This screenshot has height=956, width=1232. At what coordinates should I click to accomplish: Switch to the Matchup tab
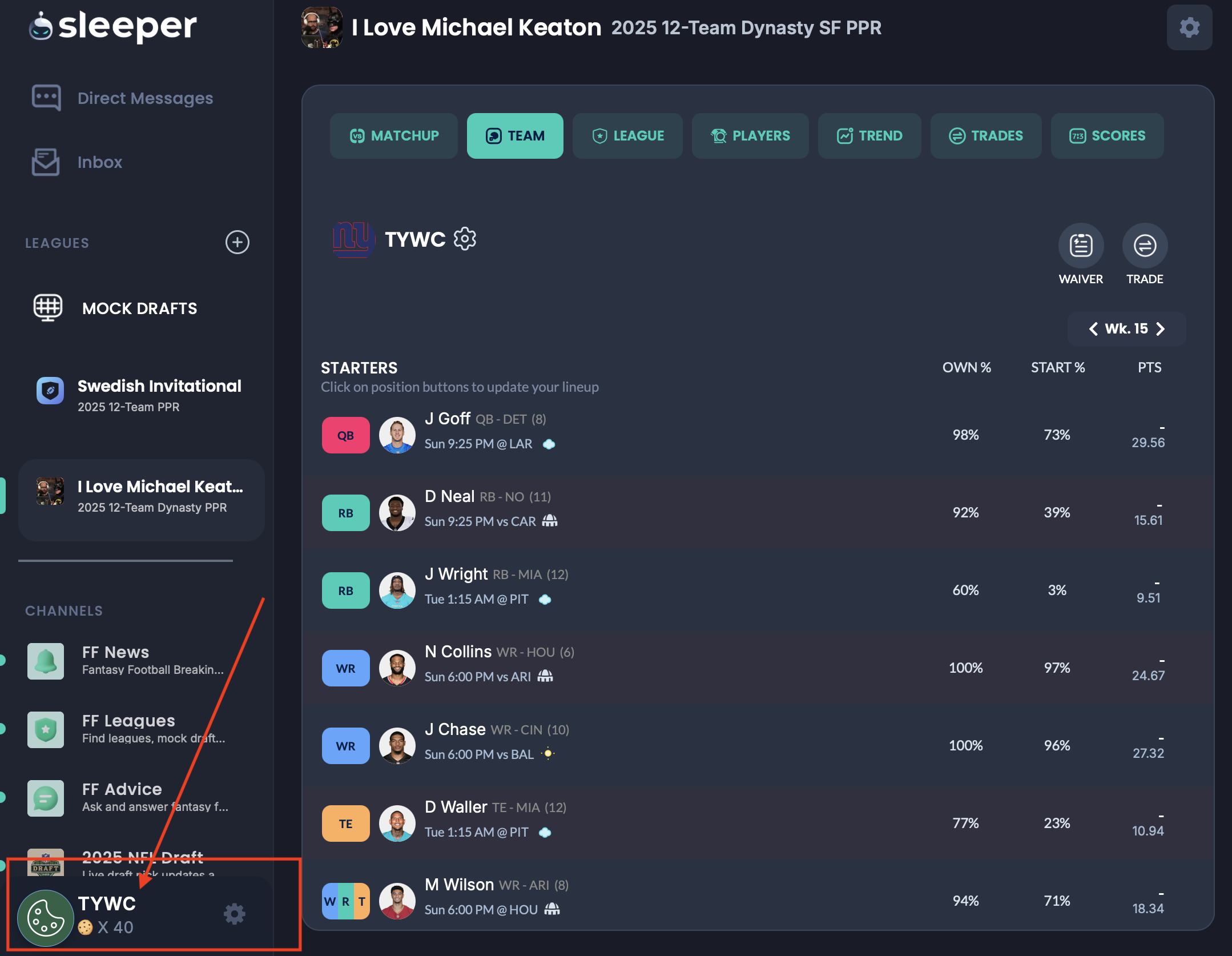(394, 136)
